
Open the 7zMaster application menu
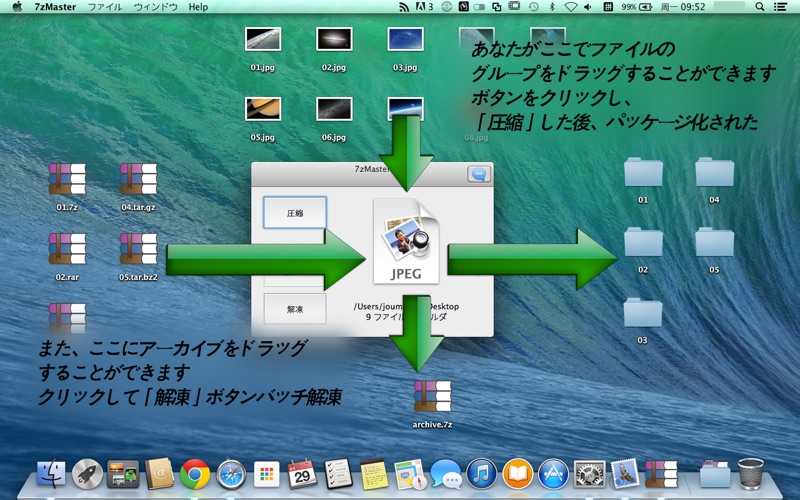55,7
